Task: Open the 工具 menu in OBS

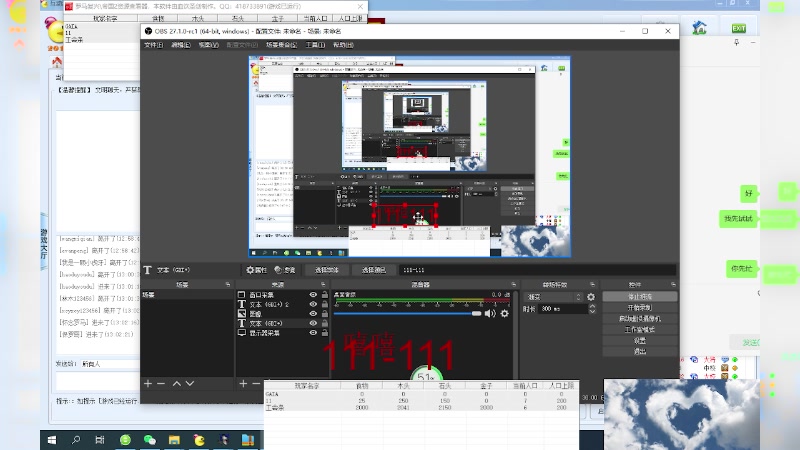Action: click(x=315, y=45)
